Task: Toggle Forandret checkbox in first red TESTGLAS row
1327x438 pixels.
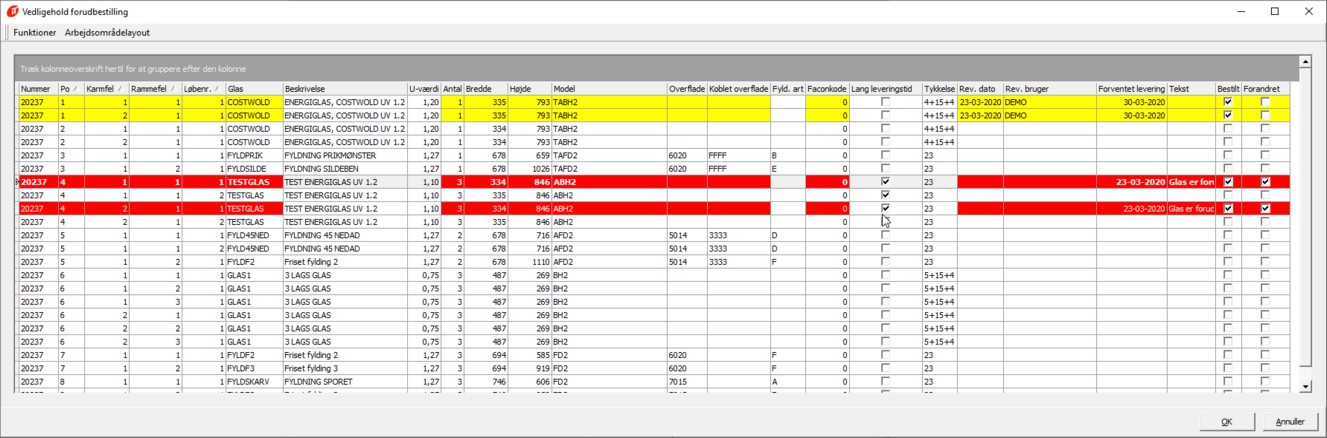Action: [x=1265, y=182]
